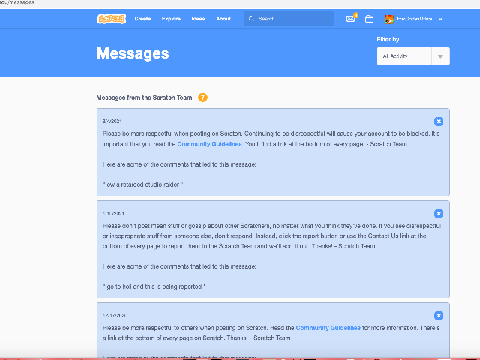Viewport: 480px width, 360px height.
Task: Dismiss the third Scratch Team message
Action: 438,315
